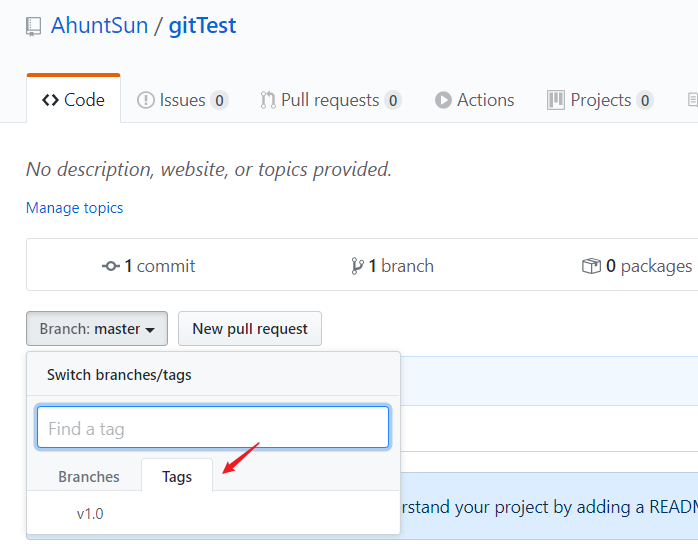Open the AhuntSun owner profile link
This screenshot has width=698, height=544.
tap(99, 25)
